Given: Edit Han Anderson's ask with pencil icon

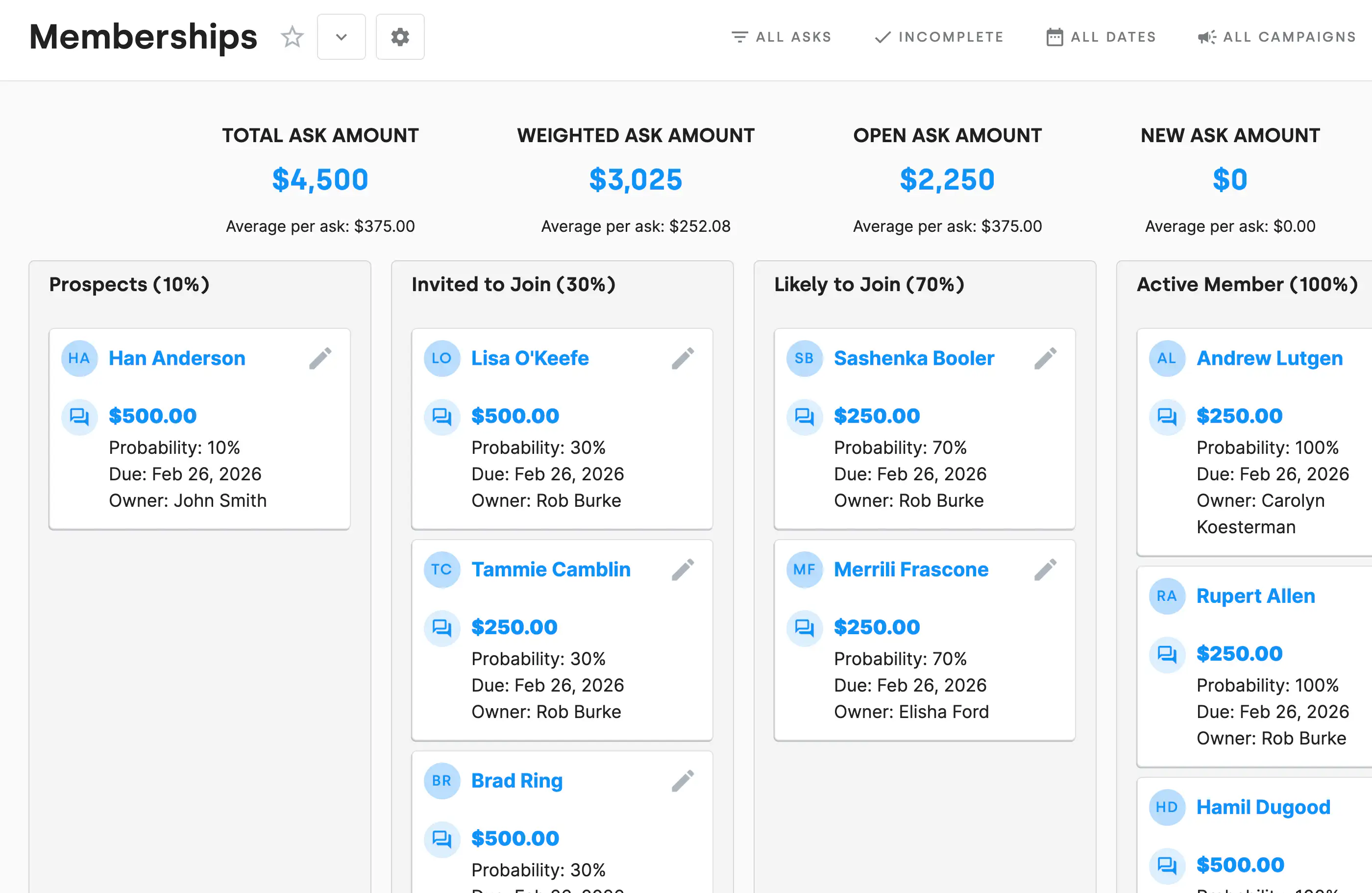Looking at the screenshot, I should [320, 358].
